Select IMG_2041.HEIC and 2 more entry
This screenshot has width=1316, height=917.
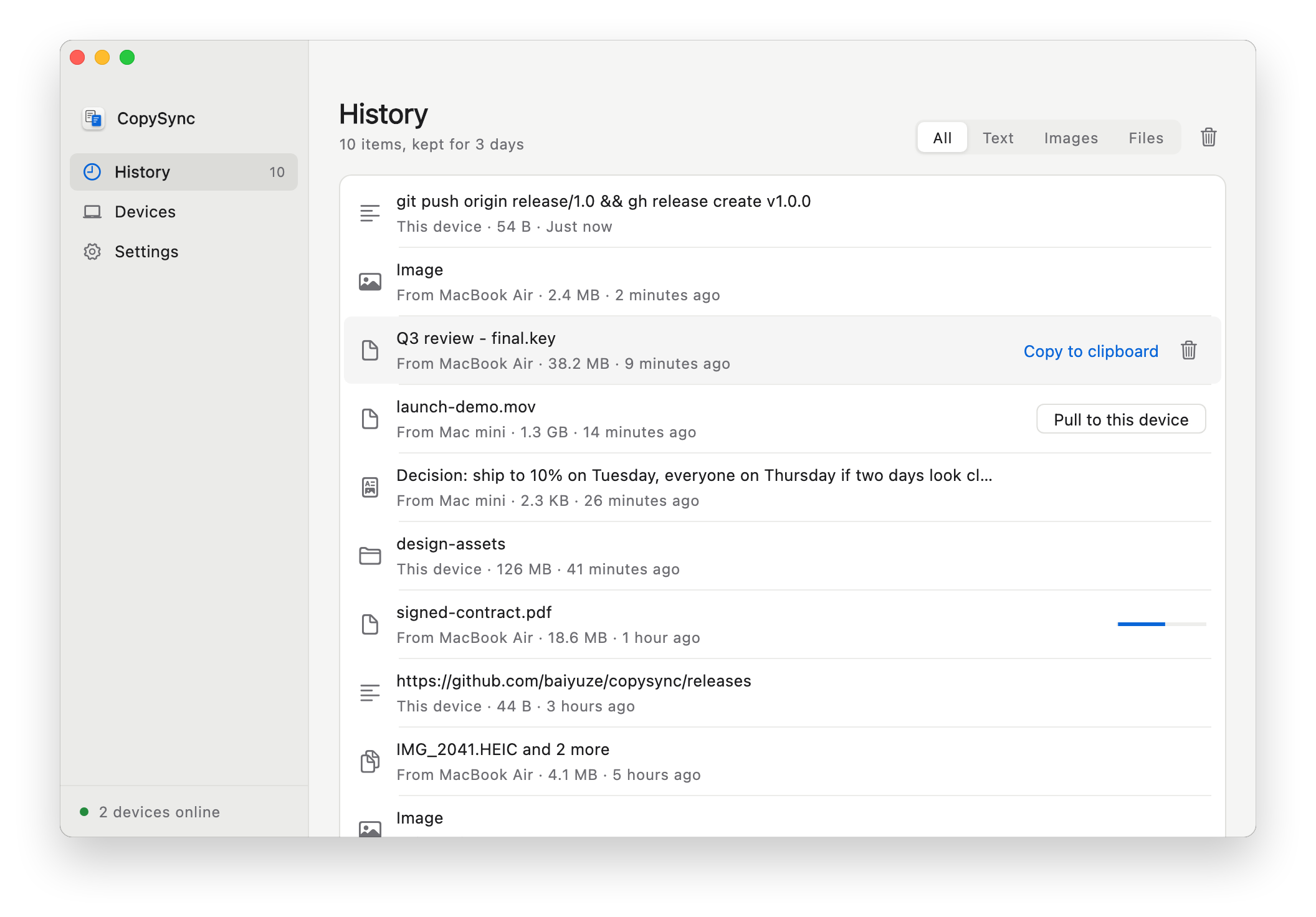[783, 761]
